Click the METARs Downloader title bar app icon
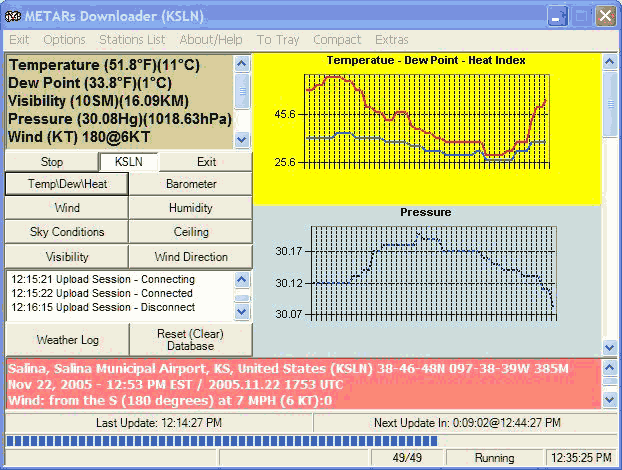The height and width of the screenshot is (470, 622). click(13, 16)
